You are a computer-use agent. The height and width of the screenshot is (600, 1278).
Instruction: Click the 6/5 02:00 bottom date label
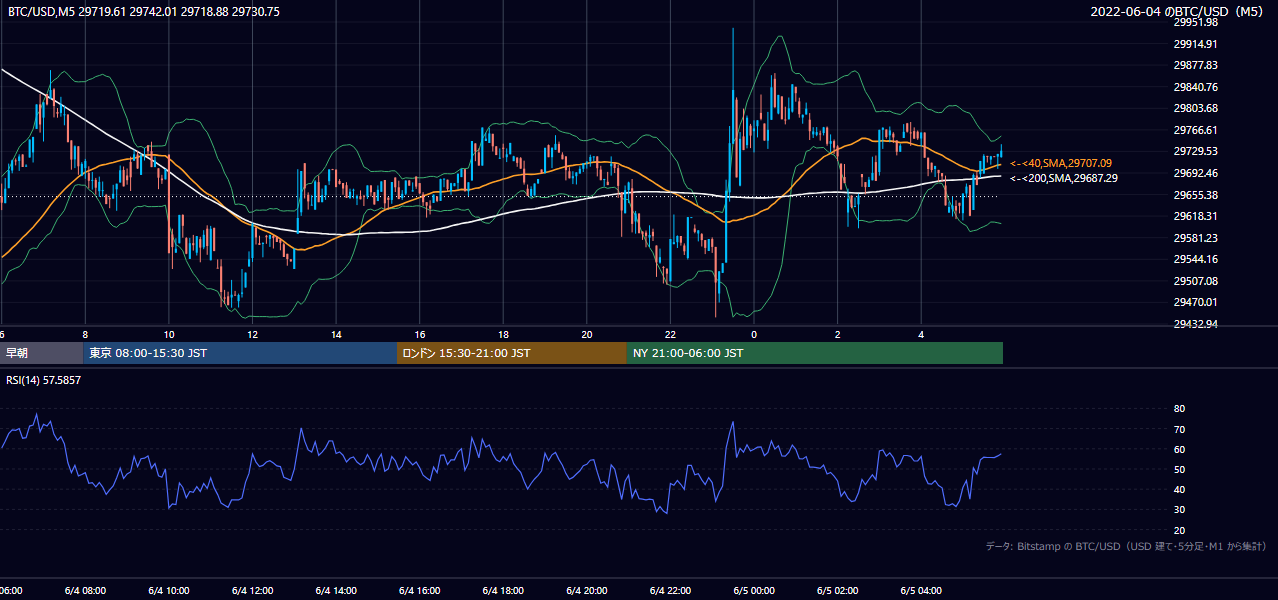[x=837, y=591]
